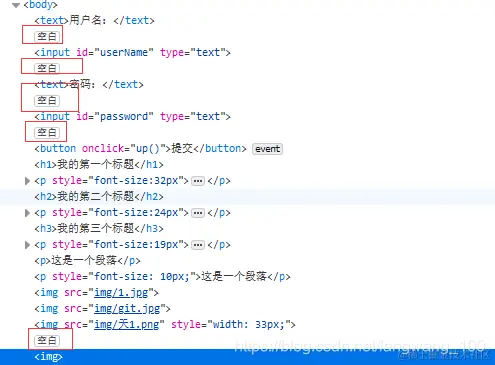
Task: Click 空白 badge between 用户名 text and userName input
Action: pos(47,36)
